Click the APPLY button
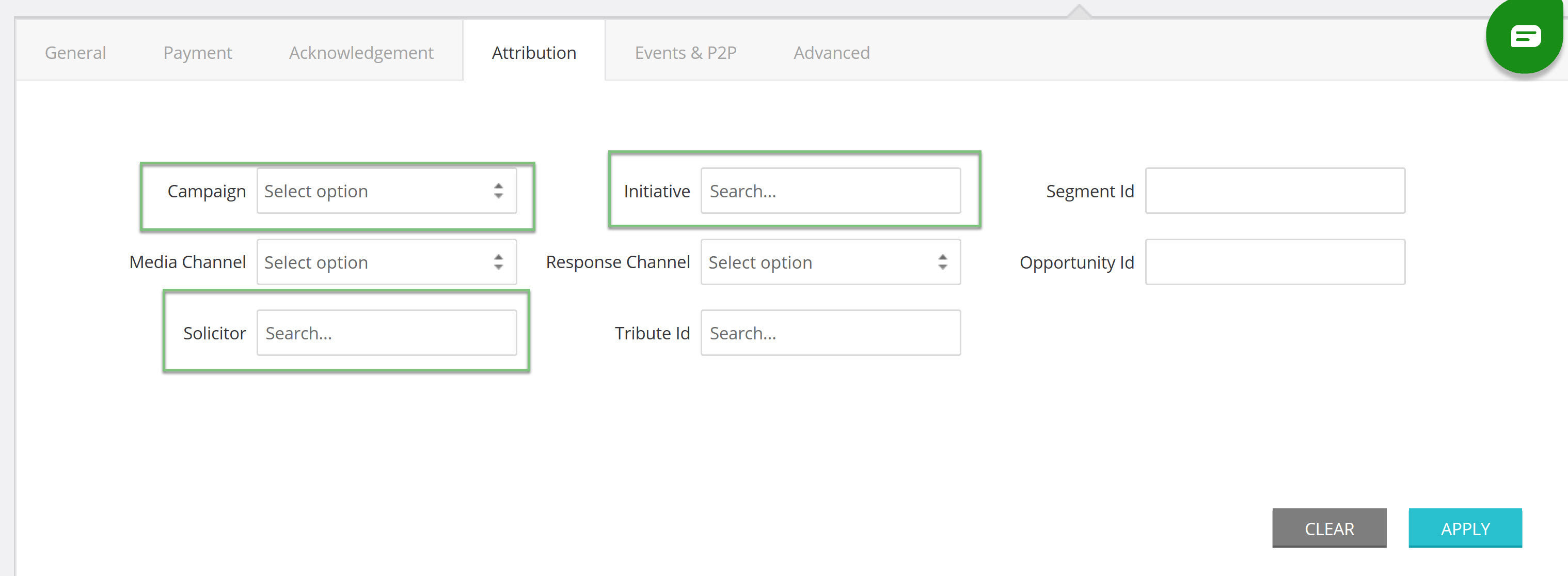Viewport: 1568px width, 576px height. click(x=1465, y=528)
